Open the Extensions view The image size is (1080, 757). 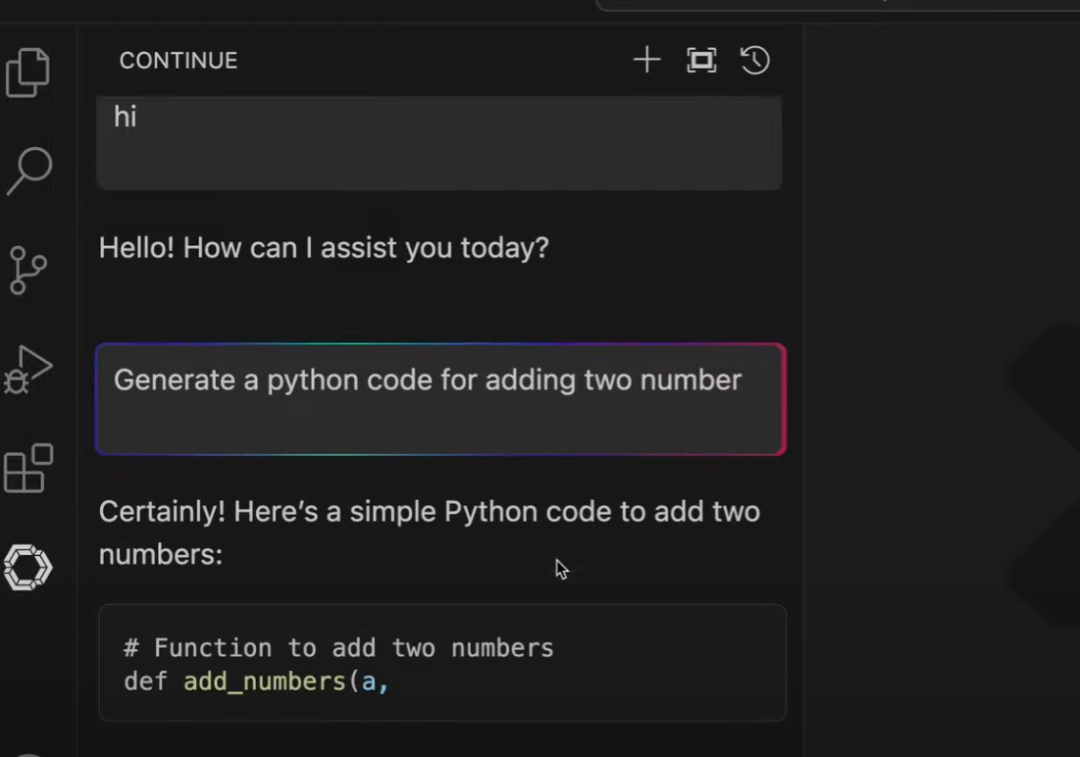(x=28, y=468)
